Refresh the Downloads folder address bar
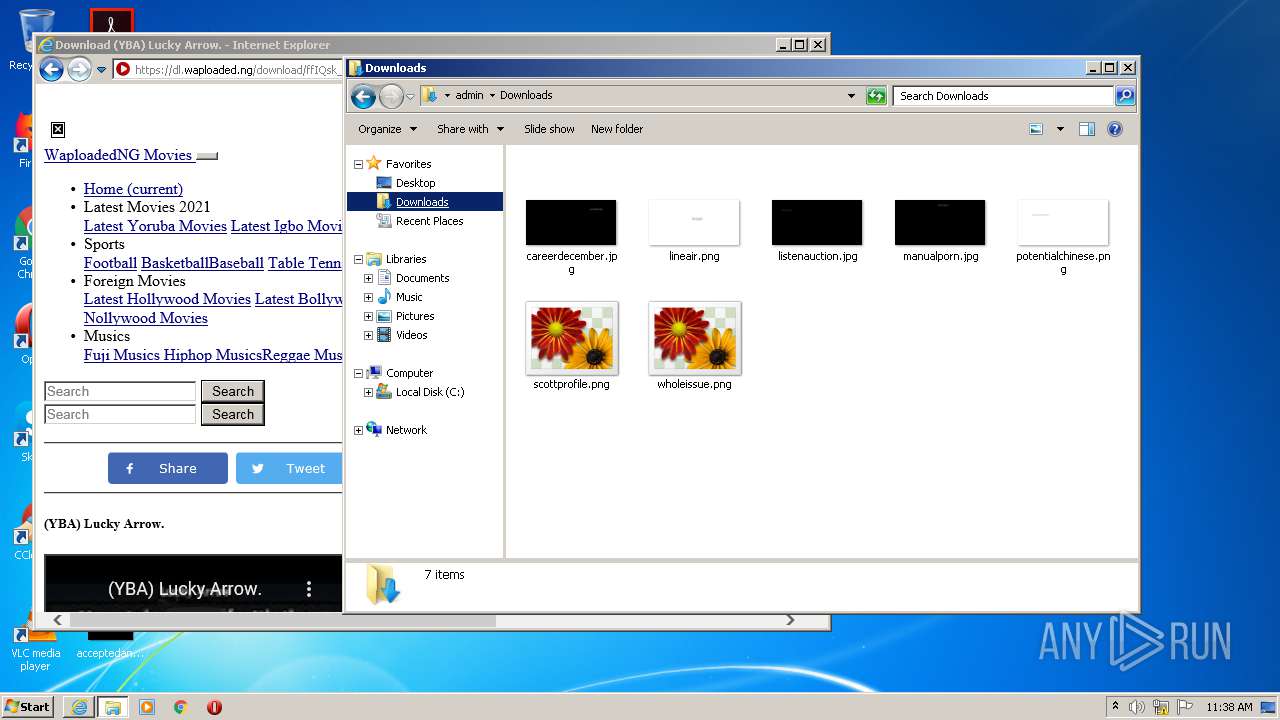The image size is (1280, 720). click(x=876, y=96)
